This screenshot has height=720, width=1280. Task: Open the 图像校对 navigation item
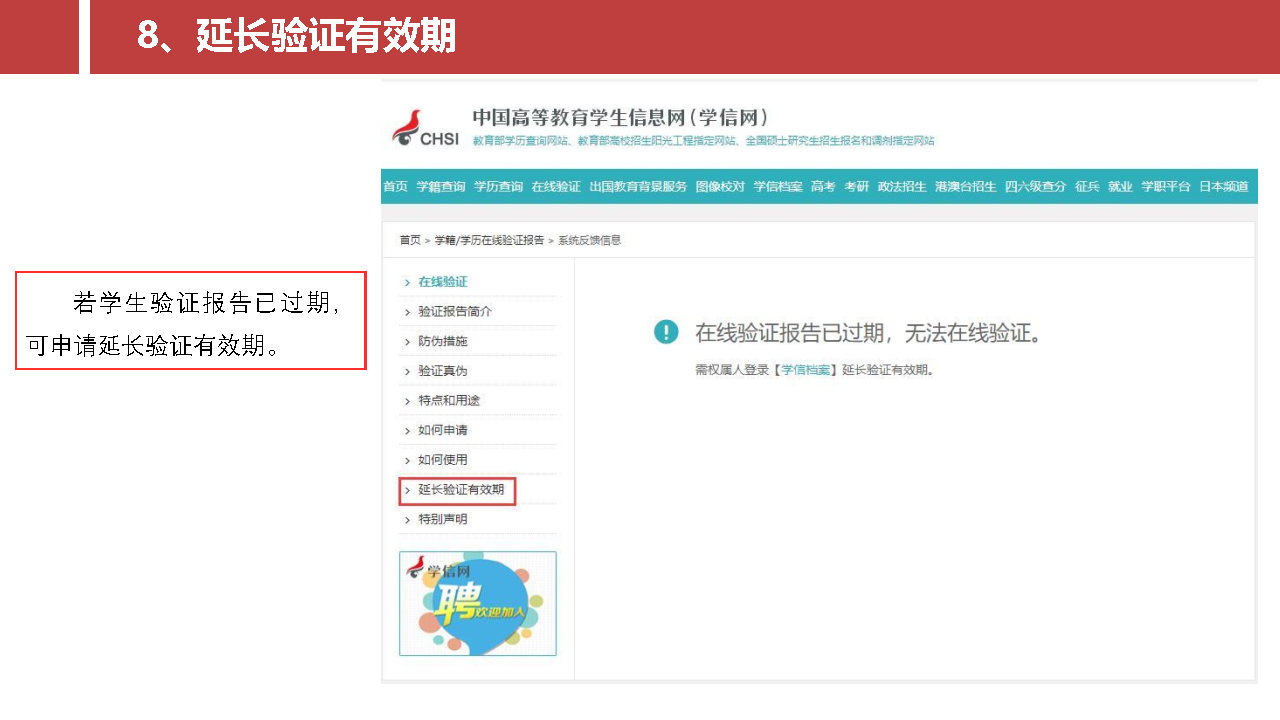(x=720, y=187)
